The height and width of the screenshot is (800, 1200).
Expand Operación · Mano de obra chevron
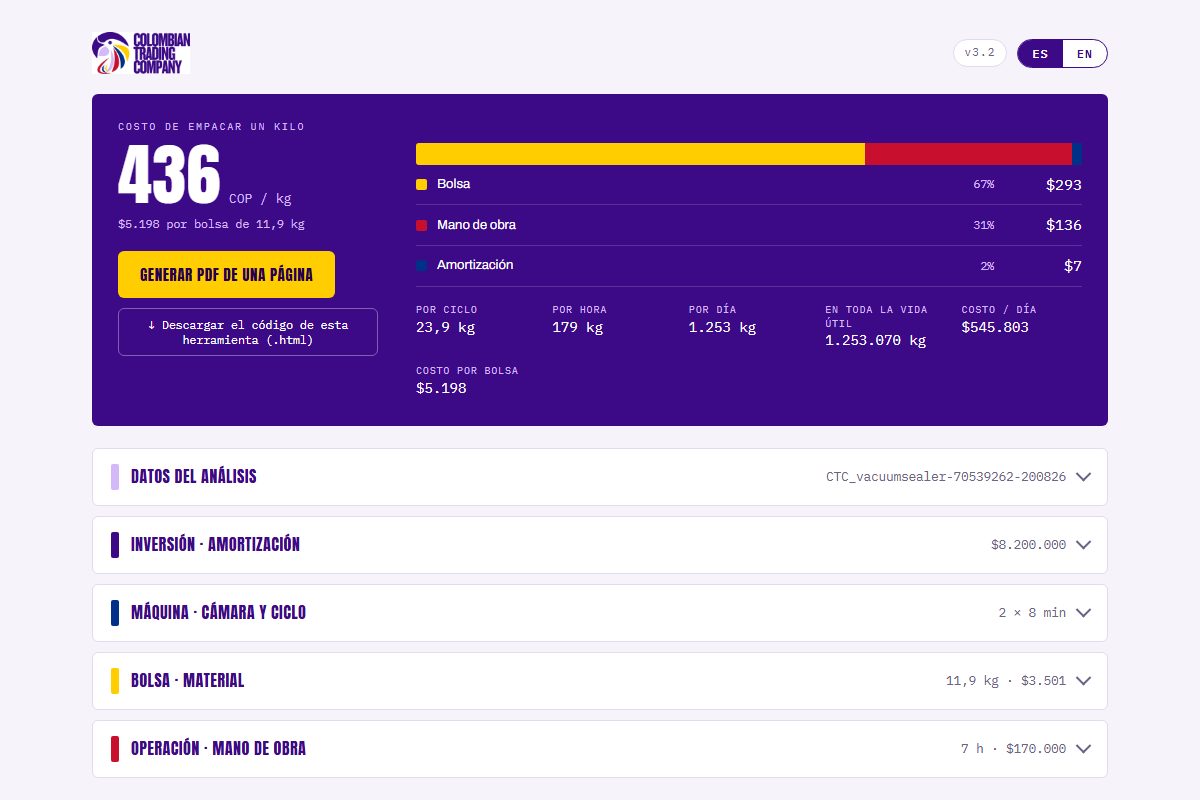click(x=1083, y=749)
